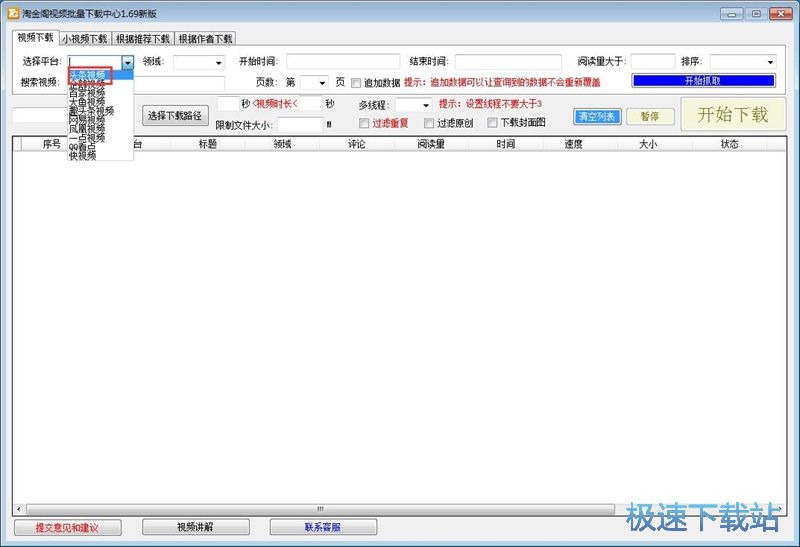This screenshot has height=547, width=800.
Task: Open the 多线程 thread count dropdown
Action: click(426, 106)
